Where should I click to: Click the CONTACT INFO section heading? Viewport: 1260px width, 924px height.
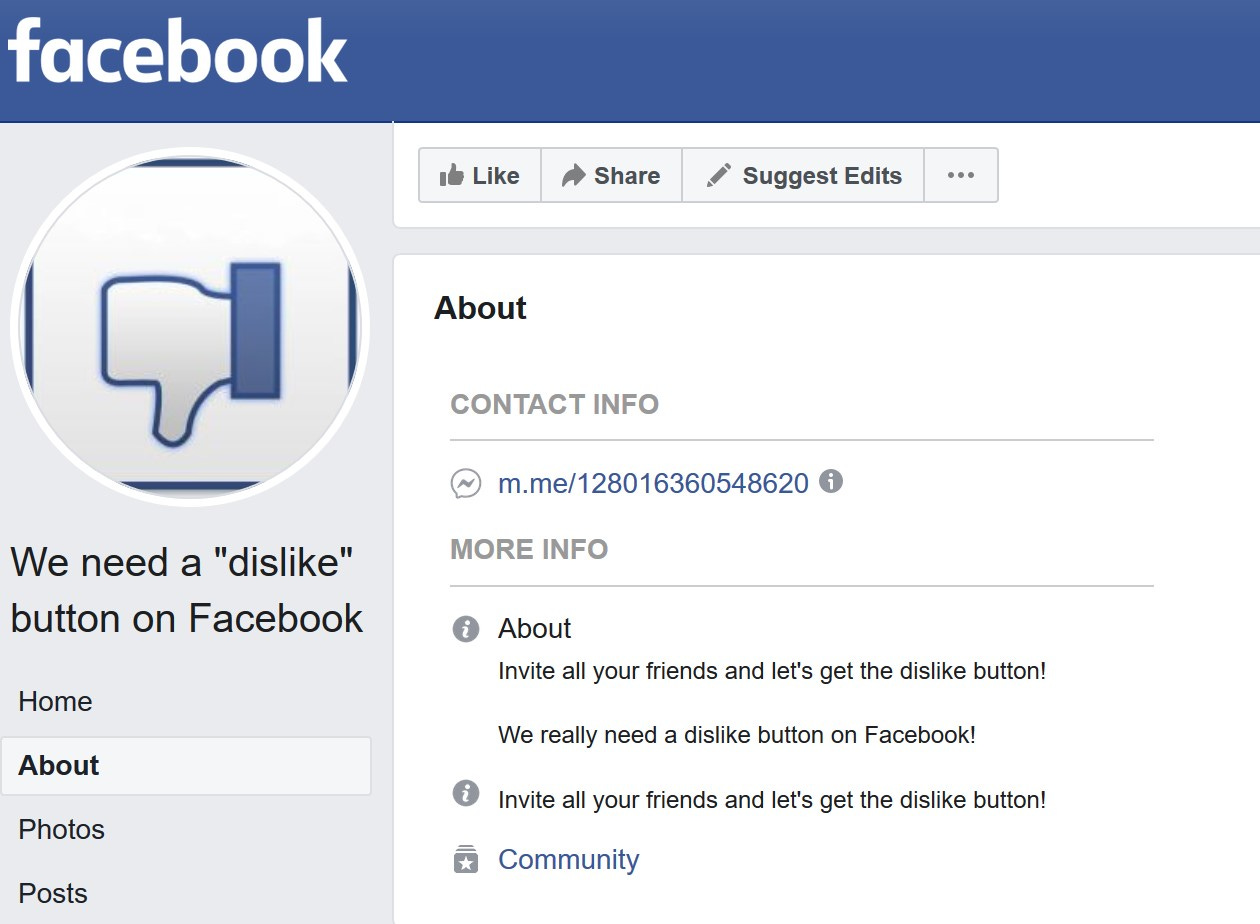[555, 405]
